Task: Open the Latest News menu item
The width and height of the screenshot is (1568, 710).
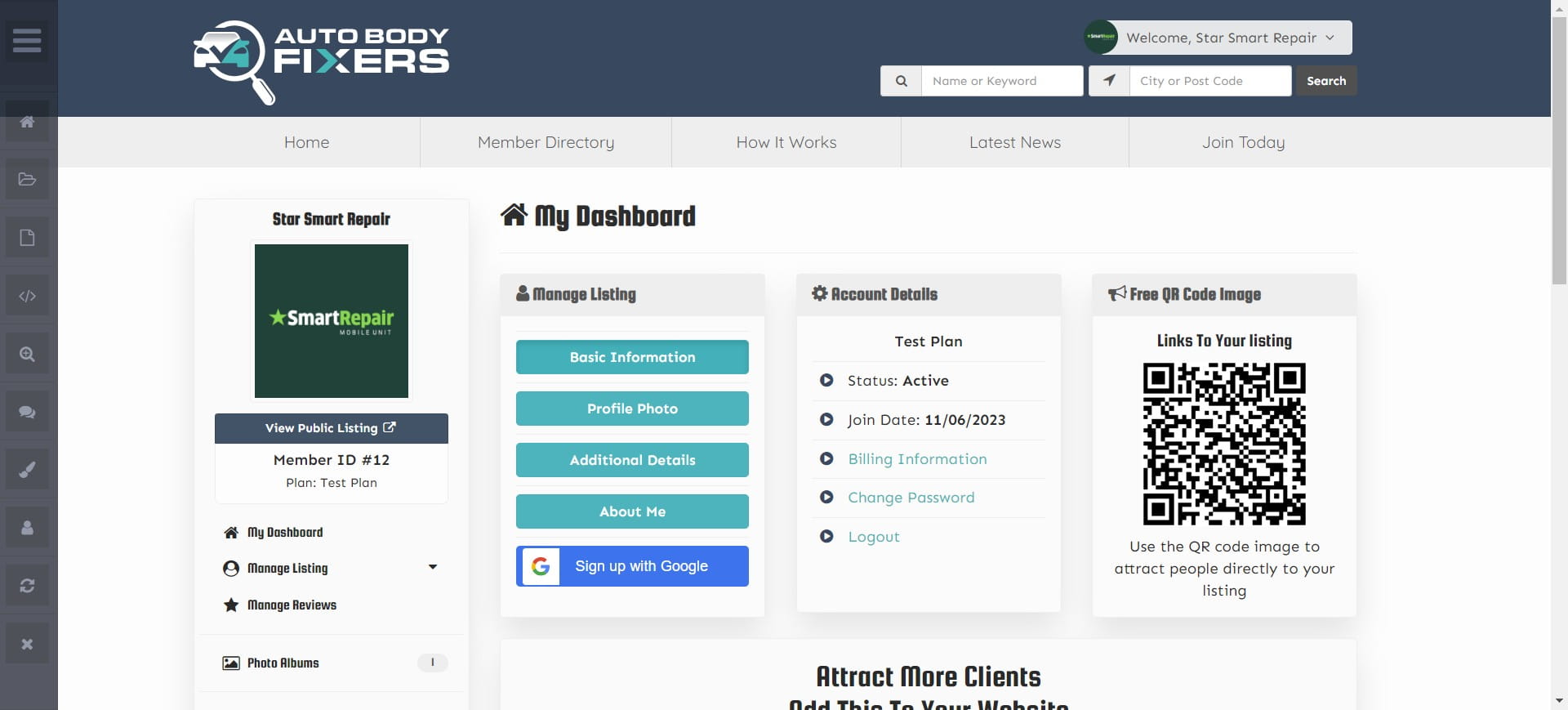Action: (x=1014, y=142)
